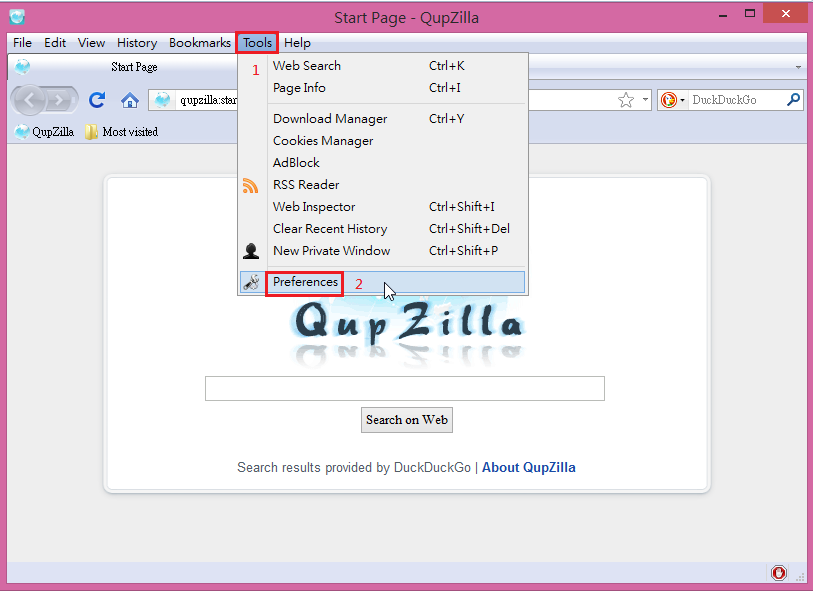The height and width of the screenshot is (591, 813).
Task: Open the Most visited bookmarks folder
Action: pos(122,132)
